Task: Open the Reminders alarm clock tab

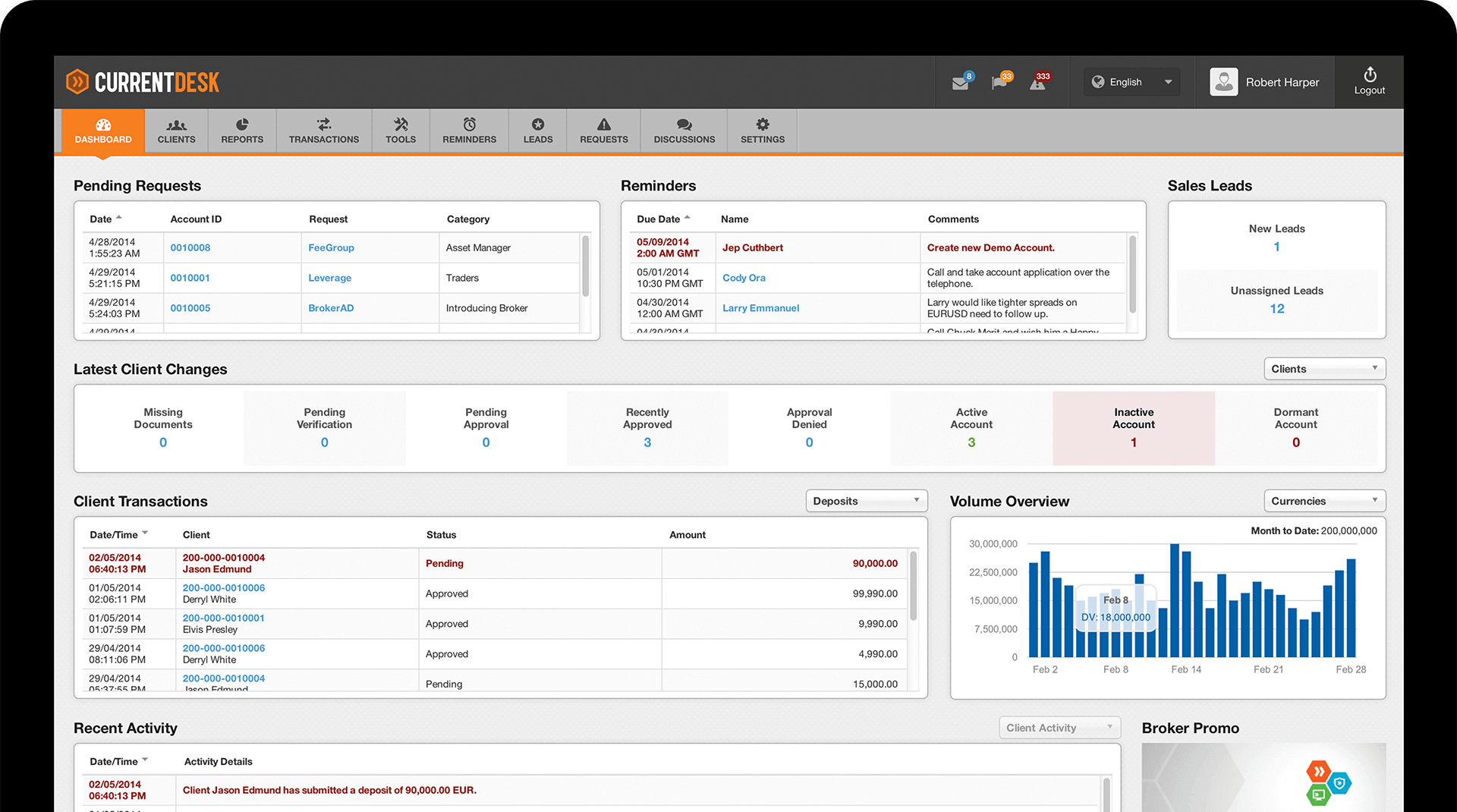Action: click(x=469, y=131)
